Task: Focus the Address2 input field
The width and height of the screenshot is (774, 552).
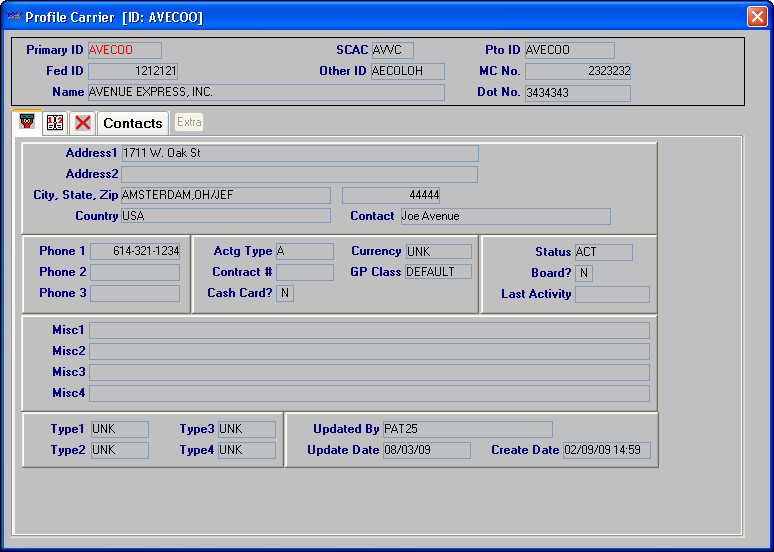Action: coord(299,174)
